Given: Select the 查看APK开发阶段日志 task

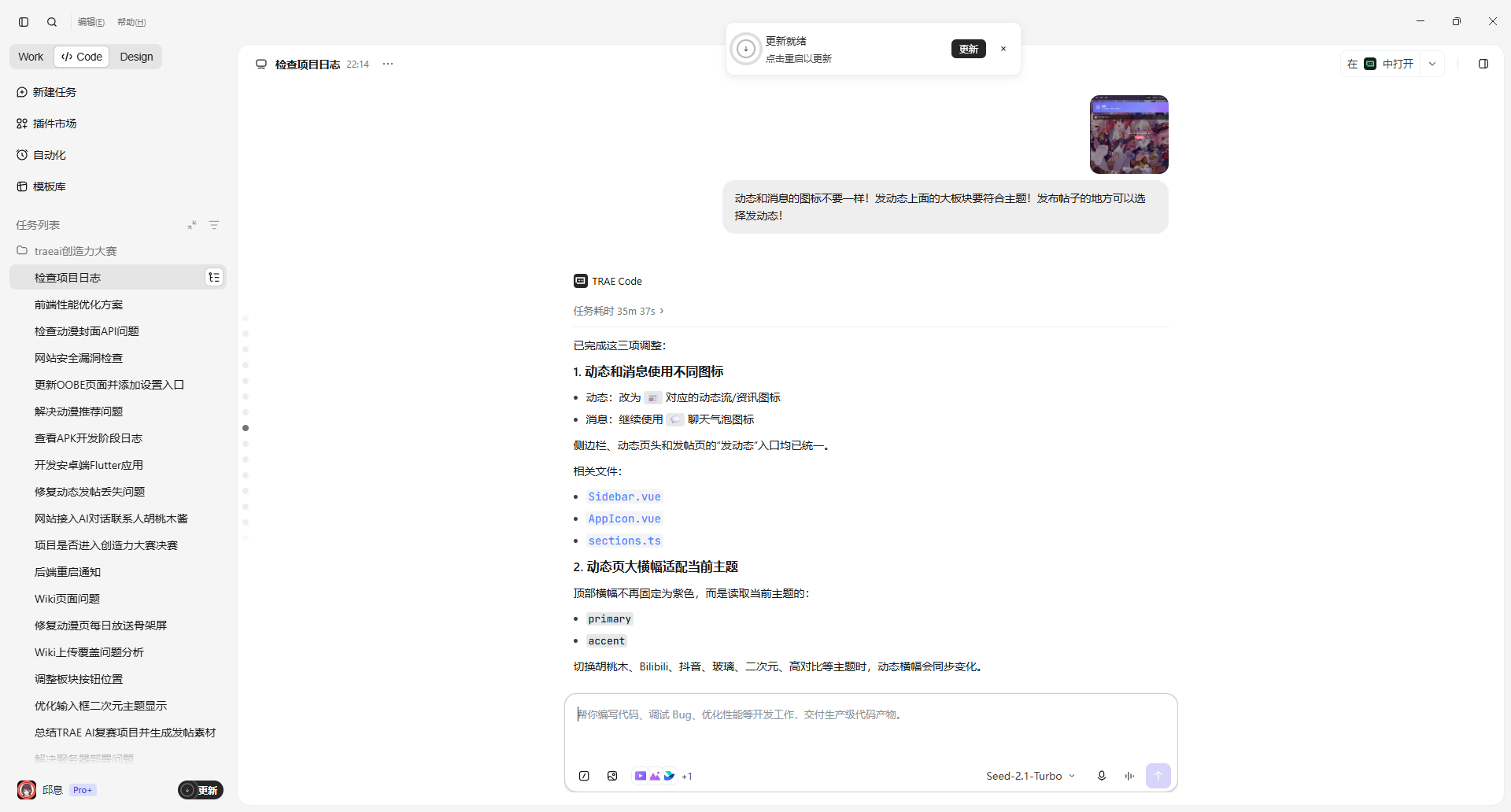Looking at the screenshot, I should point(118,438).
